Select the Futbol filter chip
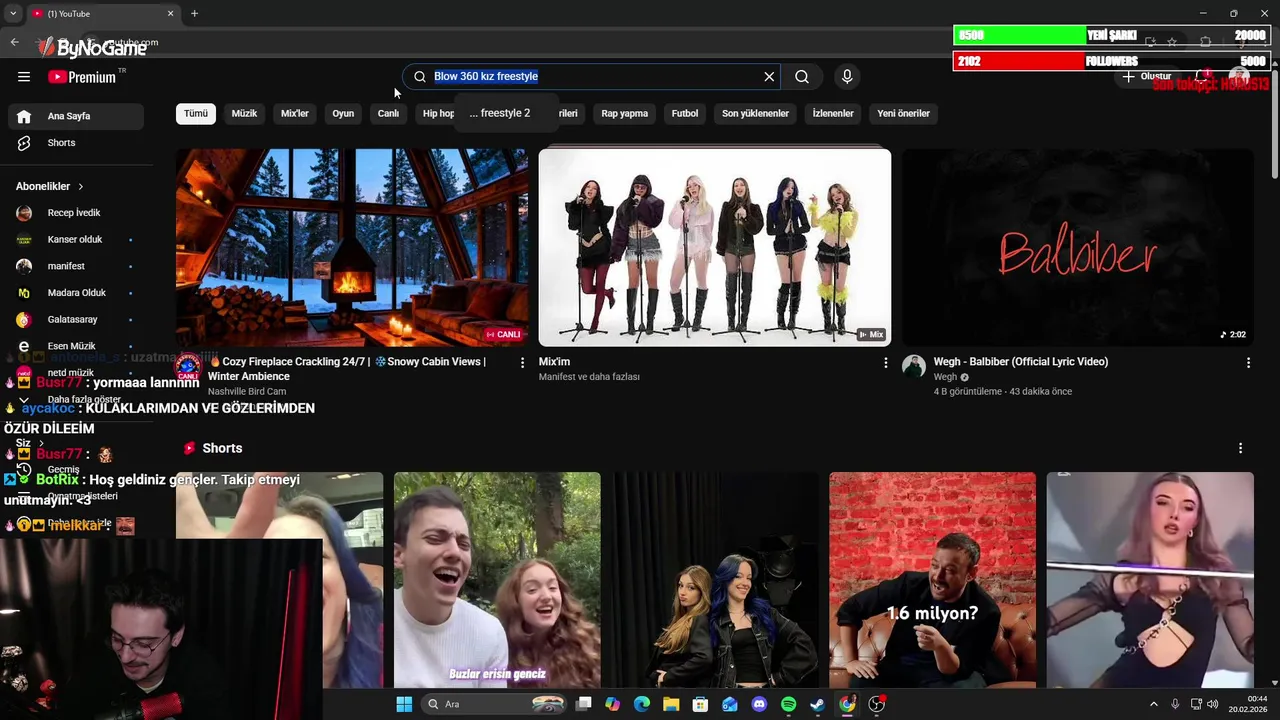The height and width of the screenshot is (720, 1280). tap(685, 114)
